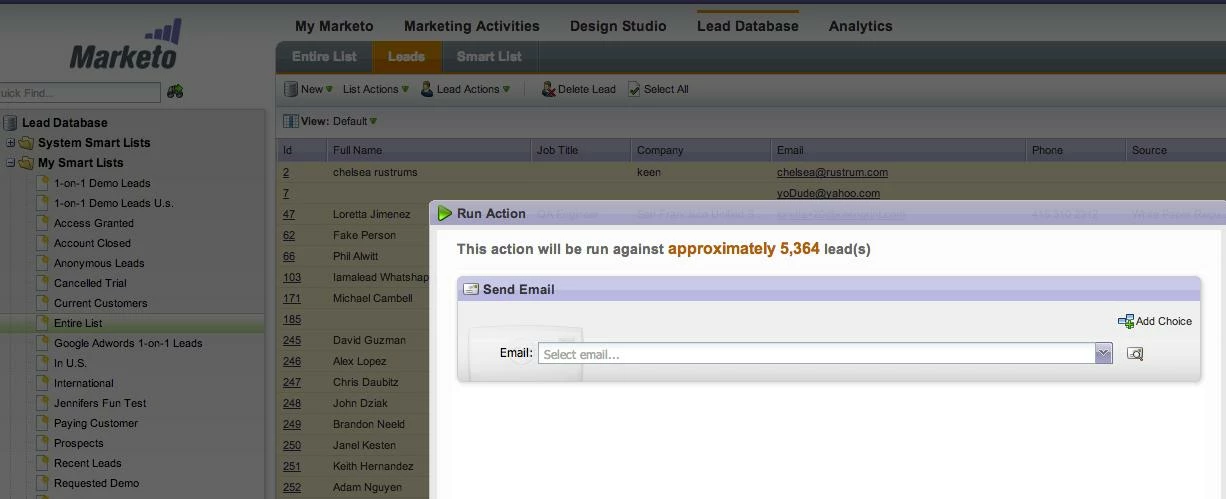Select the In U.S. list

[70, 363]
